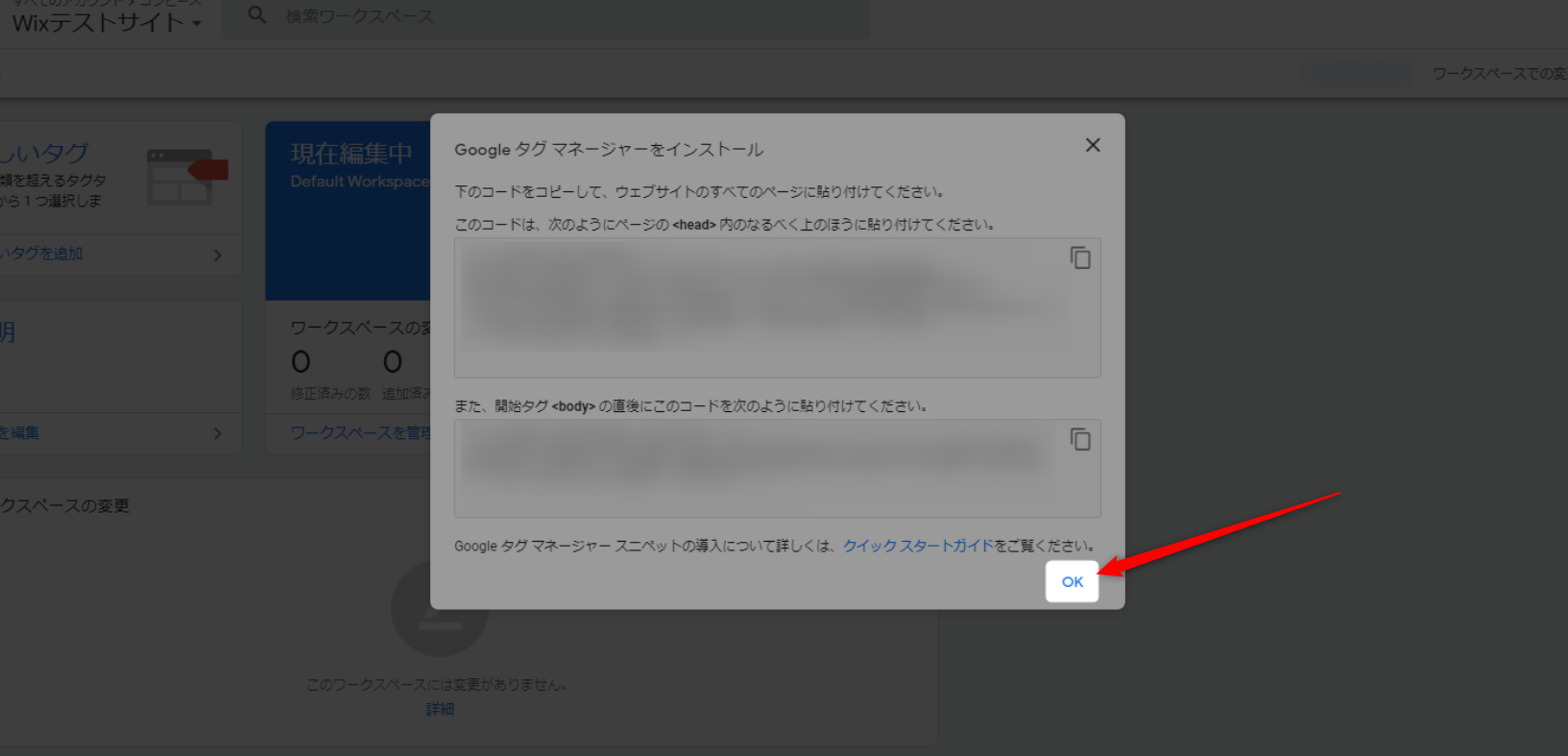Click the タグを追加 link

(x=41, y=254)
